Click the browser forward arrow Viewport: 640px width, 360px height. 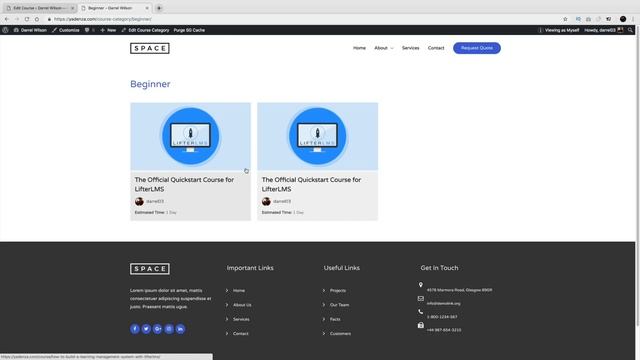(x=17, y=19)
